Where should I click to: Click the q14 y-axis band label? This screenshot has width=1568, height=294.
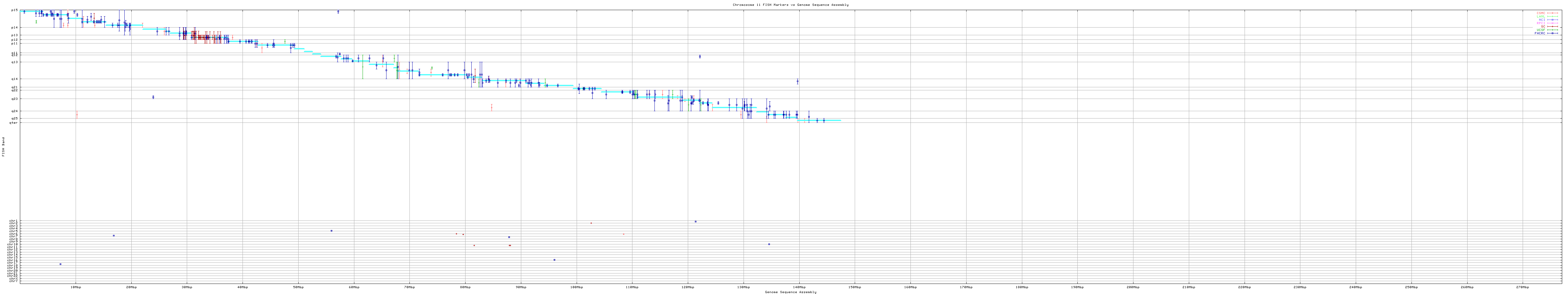(x=14, y=78)
